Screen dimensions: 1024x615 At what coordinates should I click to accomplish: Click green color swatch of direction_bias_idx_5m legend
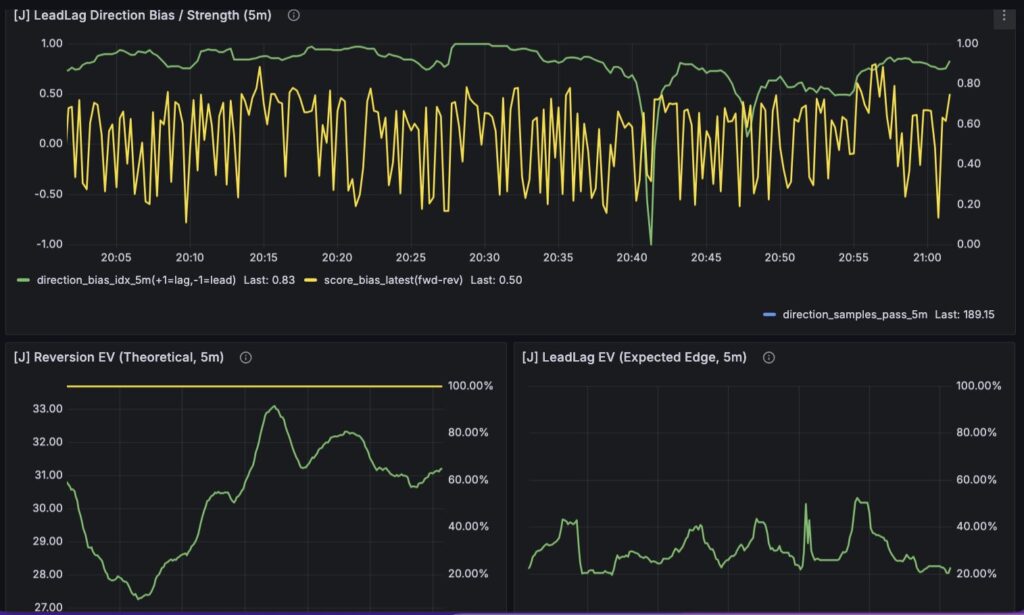coord(22,280)
